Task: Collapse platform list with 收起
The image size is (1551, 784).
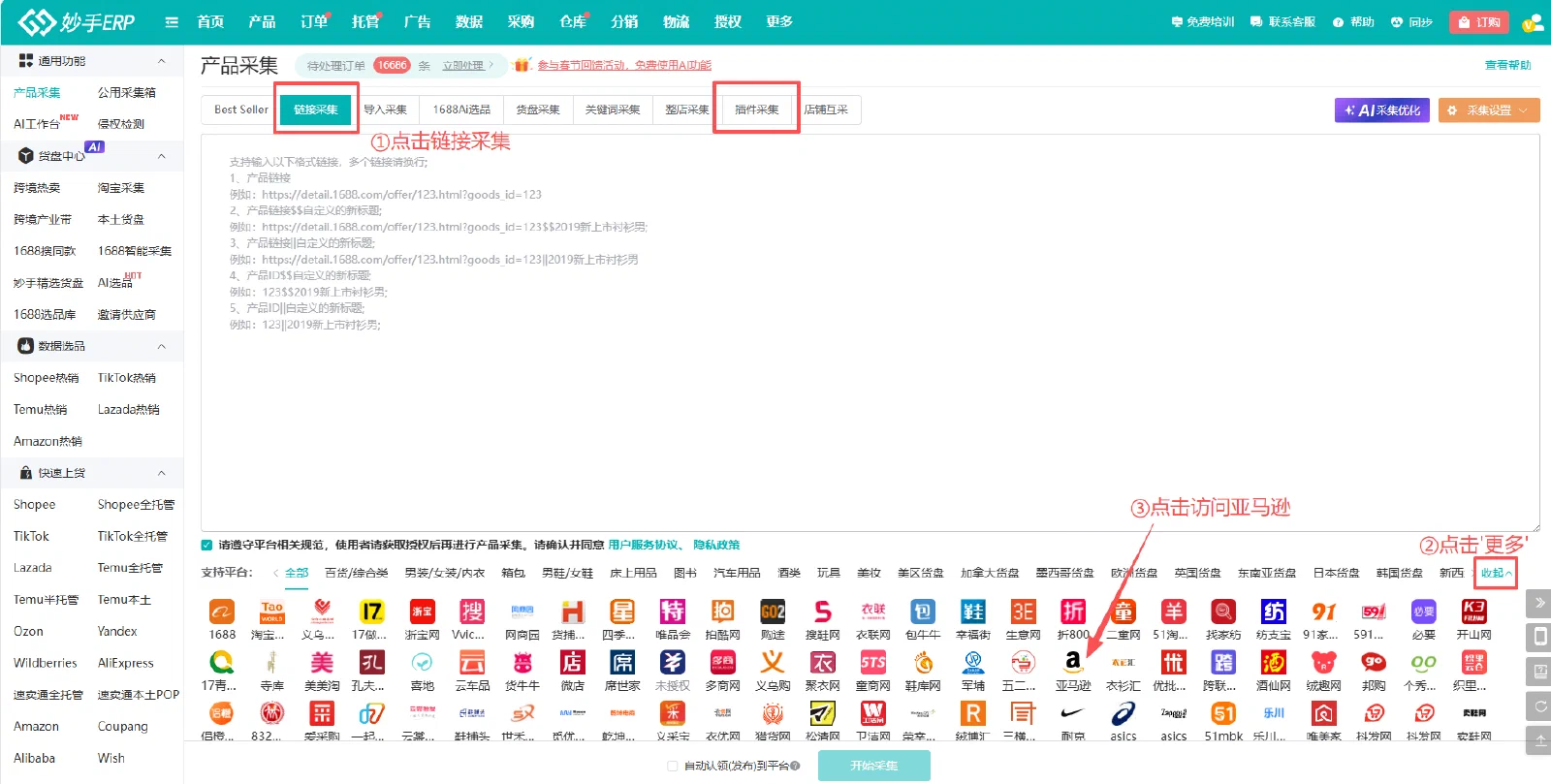Action: click(x=1496, y=573)
